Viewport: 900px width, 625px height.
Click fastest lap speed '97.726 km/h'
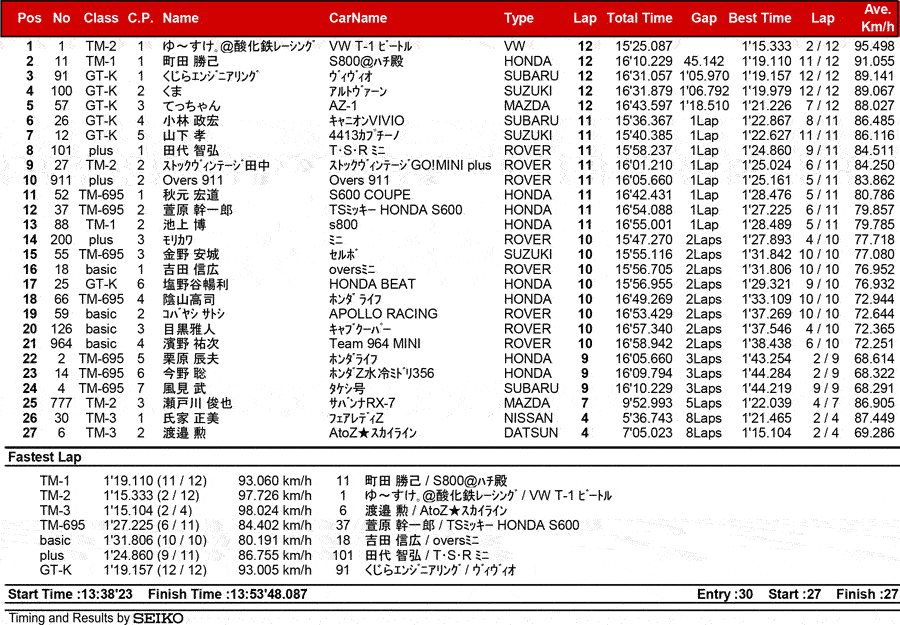pos(274,495)
